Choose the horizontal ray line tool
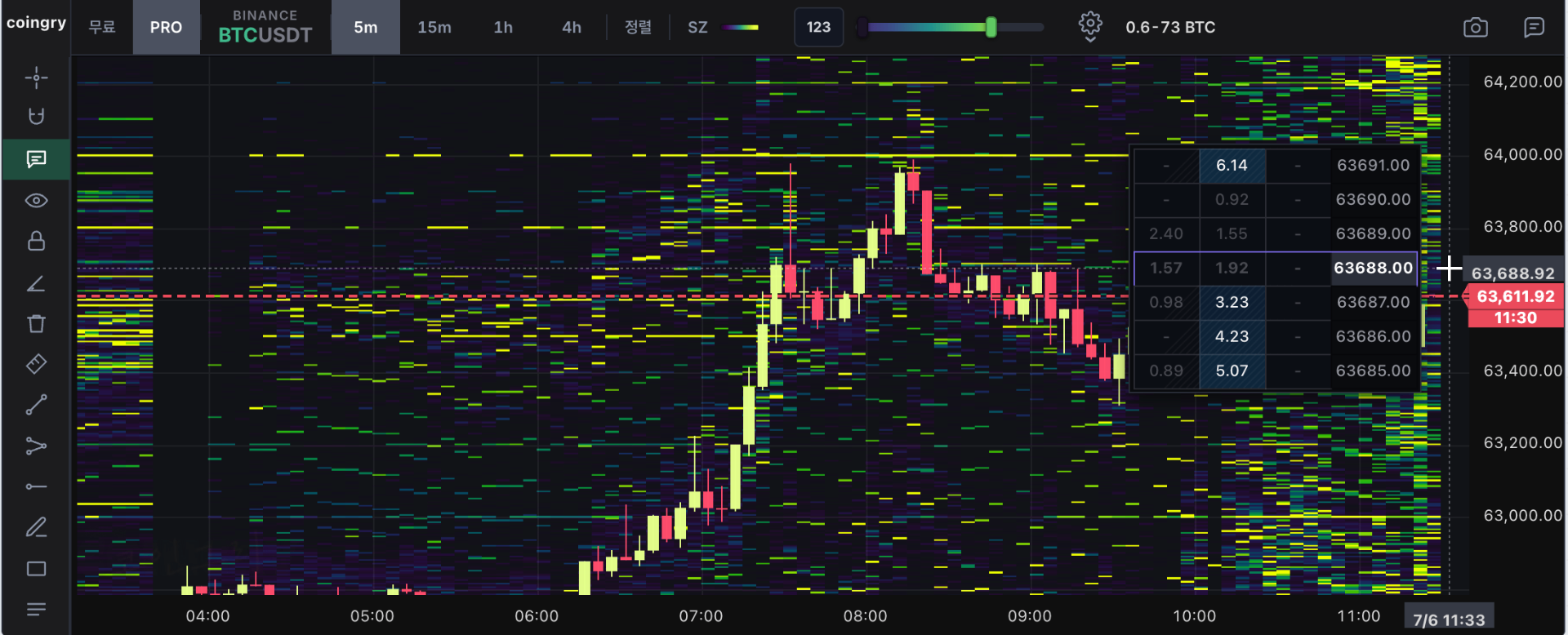This screenshot has width=1568, height=635. [36, 486]
